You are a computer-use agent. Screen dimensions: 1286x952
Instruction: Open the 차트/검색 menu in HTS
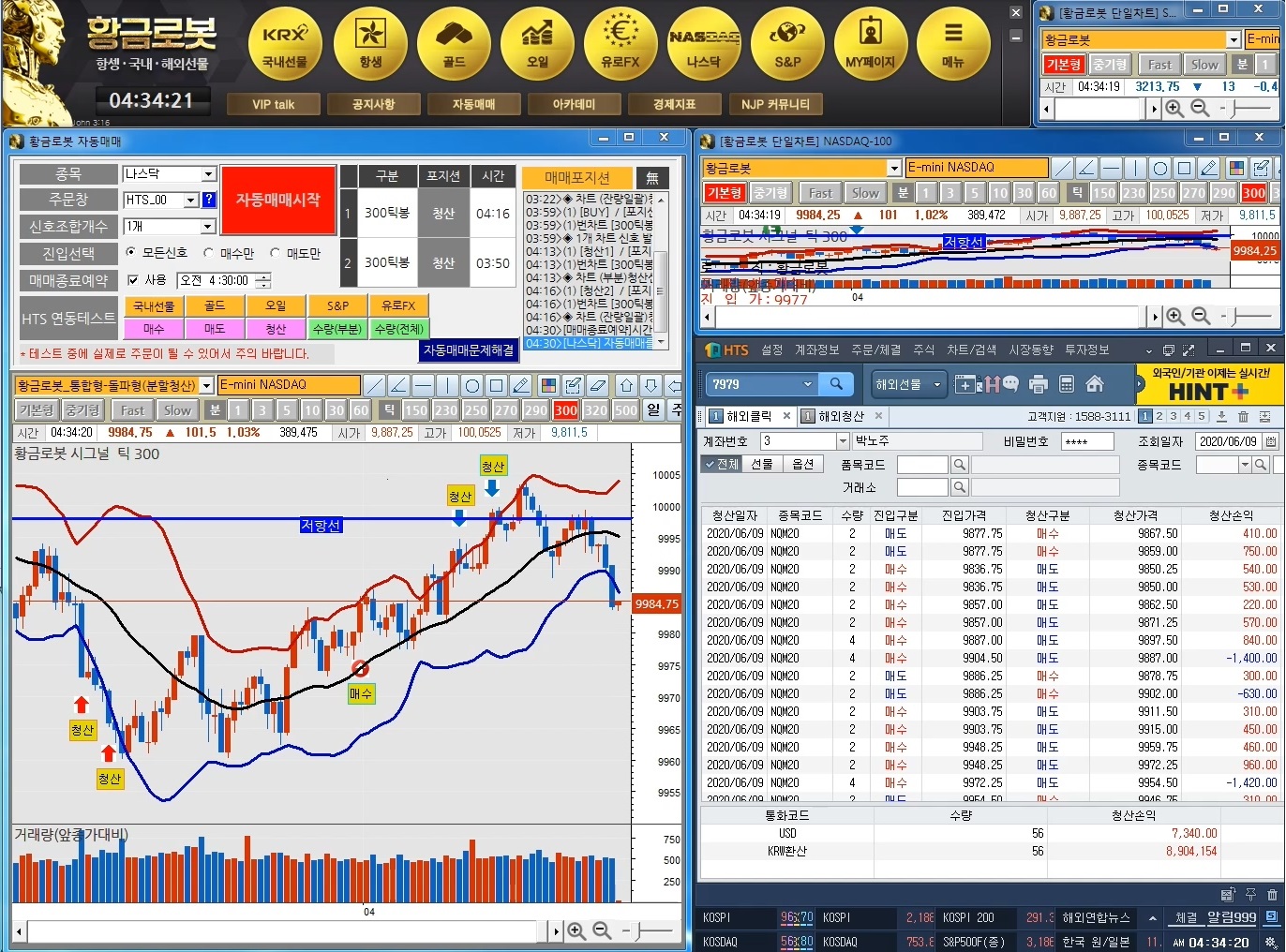pyautogui.click(x=971, y=350)
